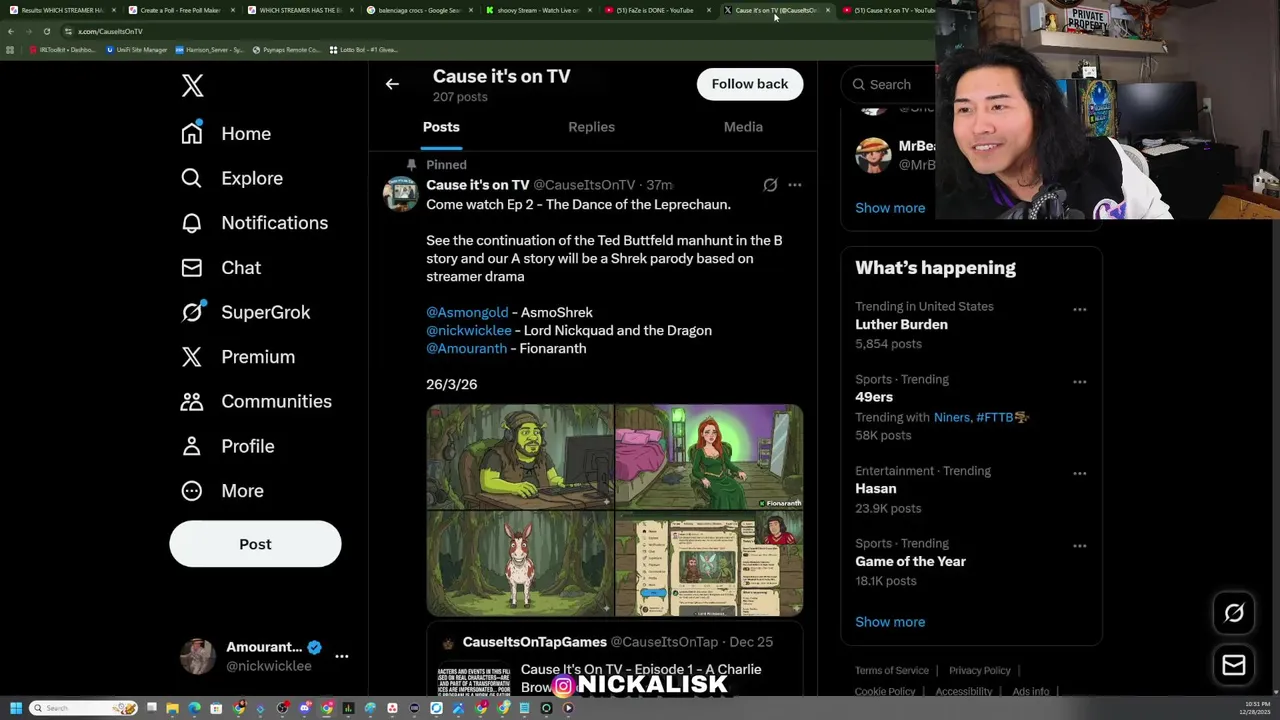Image resolution: width=1280 pixels, height=720 pixels.
Task: Go to Profile in the sidebar
Action: [x=227, y=446]
